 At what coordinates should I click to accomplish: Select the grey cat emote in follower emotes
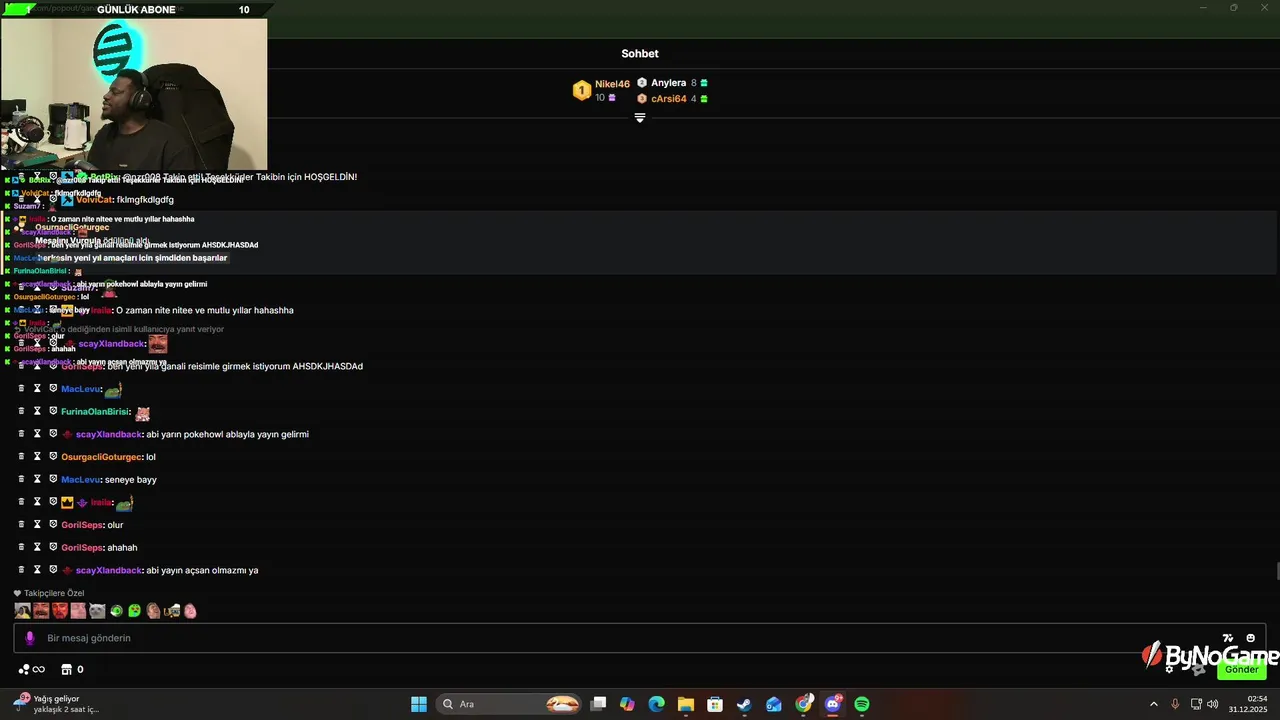tap(97, 610)
